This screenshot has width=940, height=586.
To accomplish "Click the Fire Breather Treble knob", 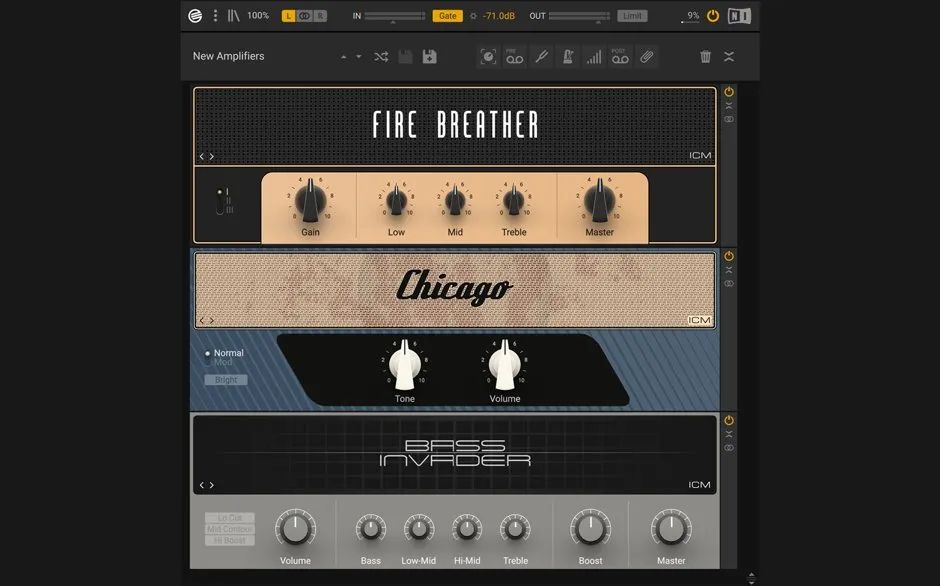I will (514, 200).
